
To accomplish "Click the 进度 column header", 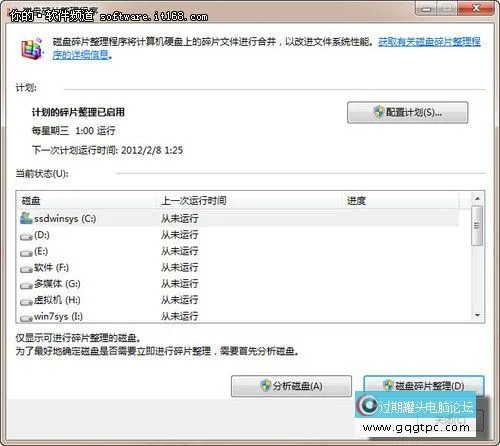I will 401,201.
